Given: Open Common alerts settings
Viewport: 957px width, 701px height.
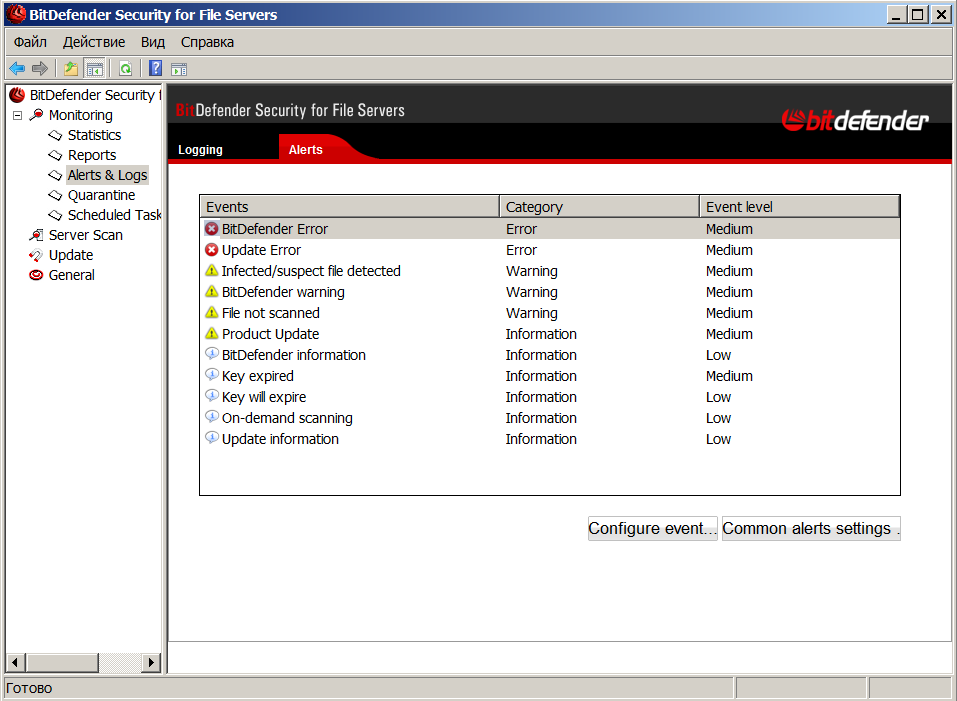Looking at the screenshot, I should point(811,529).
